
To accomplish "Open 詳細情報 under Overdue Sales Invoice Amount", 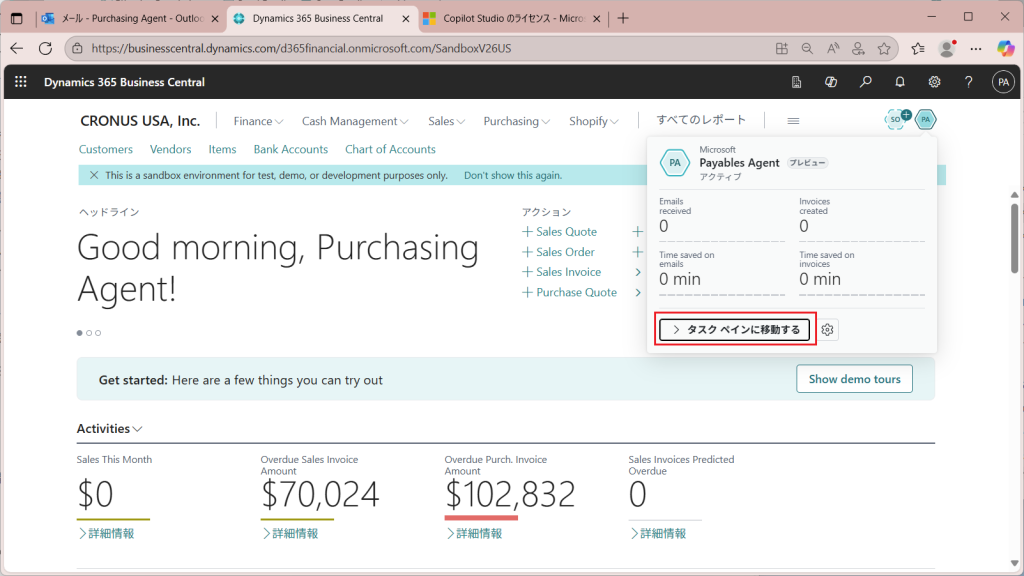I will [x=291, y=534].
